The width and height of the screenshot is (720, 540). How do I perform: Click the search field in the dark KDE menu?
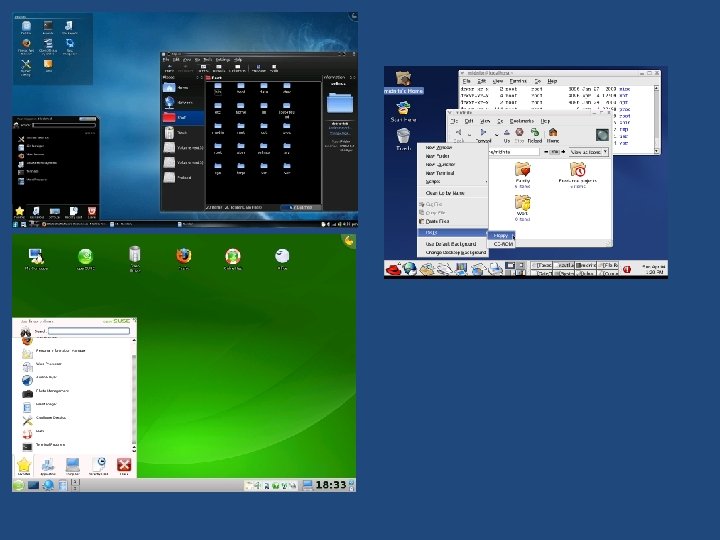coord(64,125)
